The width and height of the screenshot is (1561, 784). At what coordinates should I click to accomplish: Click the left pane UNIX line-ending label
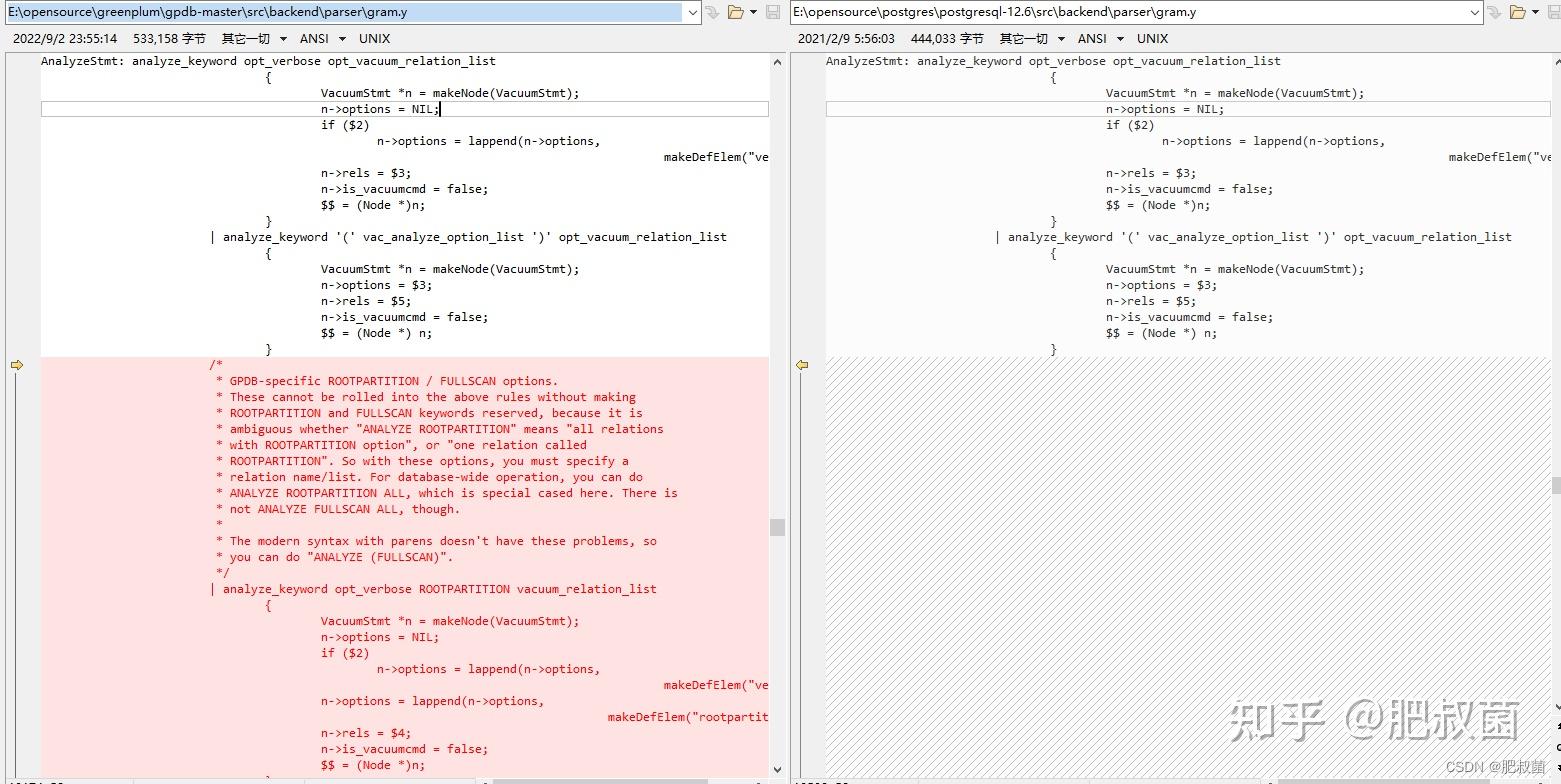(375, 38)
